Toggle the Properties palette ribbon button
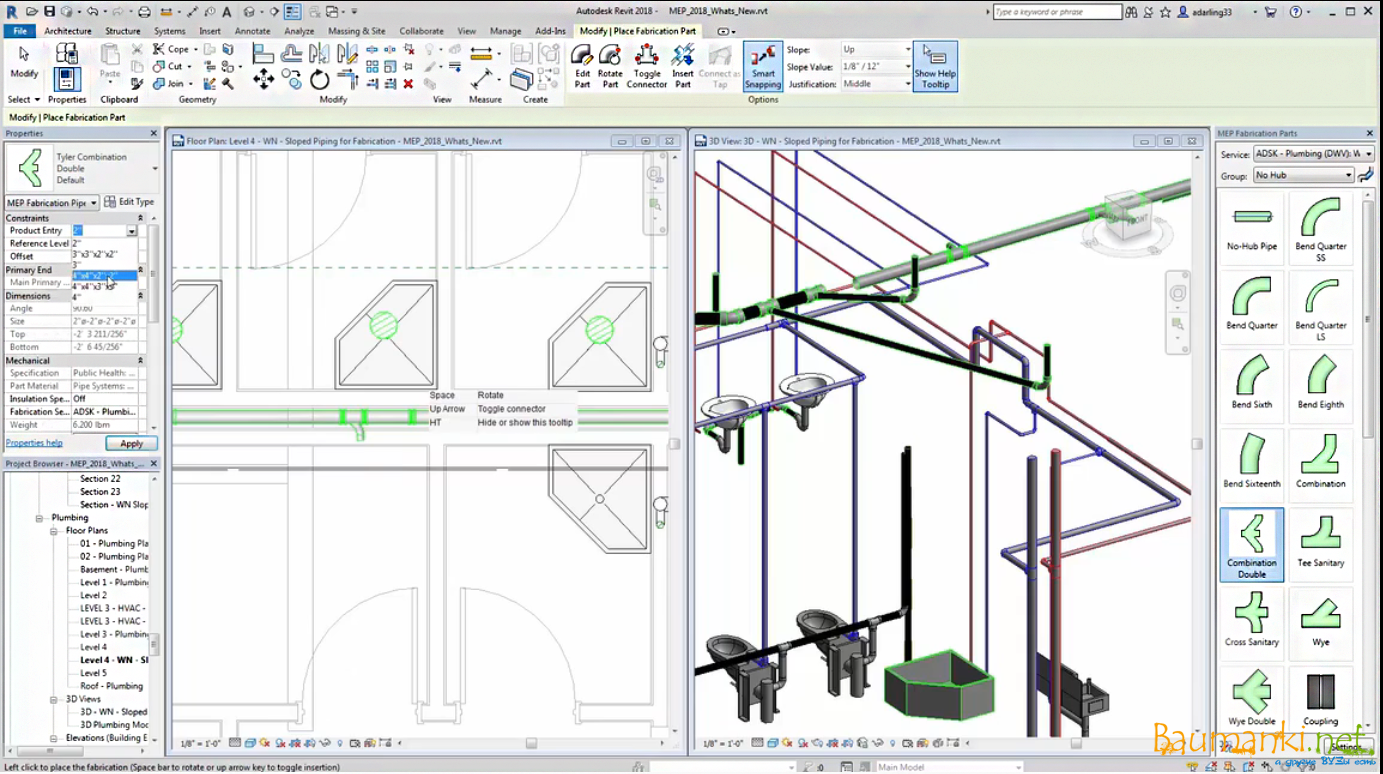Viewport: 1383px width, 774px height. [67, 80]
